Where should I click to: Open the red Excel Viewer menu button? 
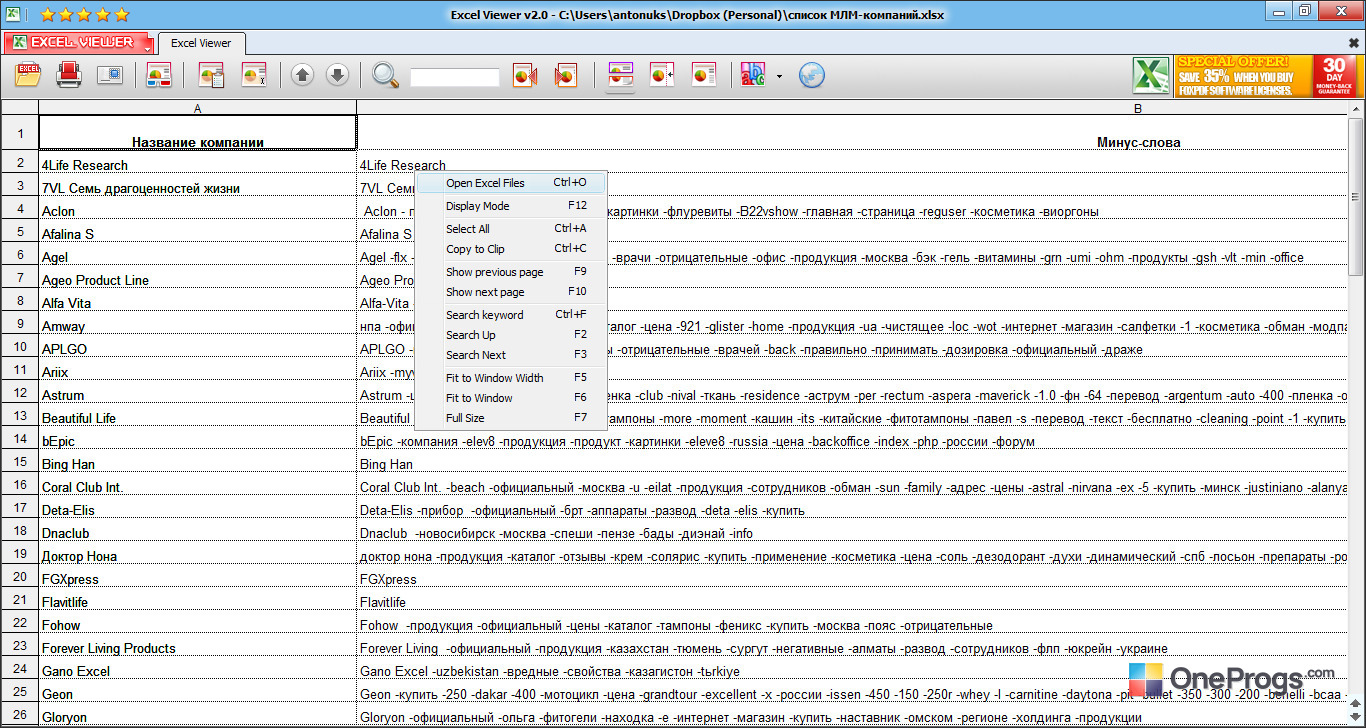coord(79,43)
